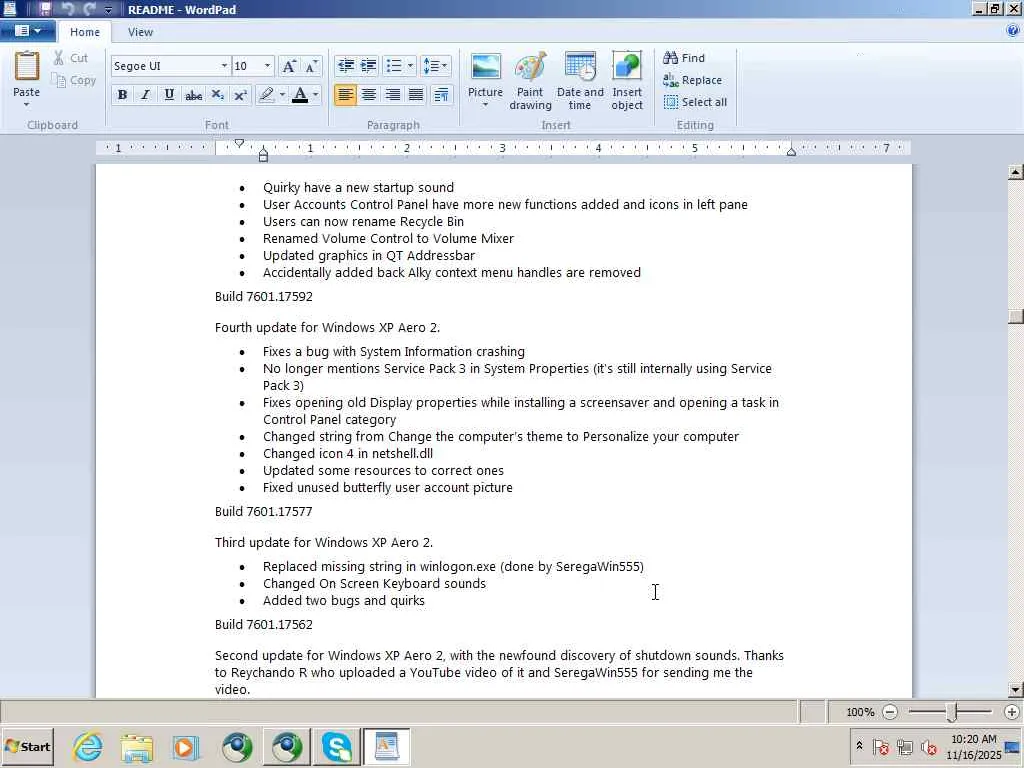The image size is (1024, 768).
Task: Open Windows Media Player on taskbar
Action: click(x=186, y=747)
